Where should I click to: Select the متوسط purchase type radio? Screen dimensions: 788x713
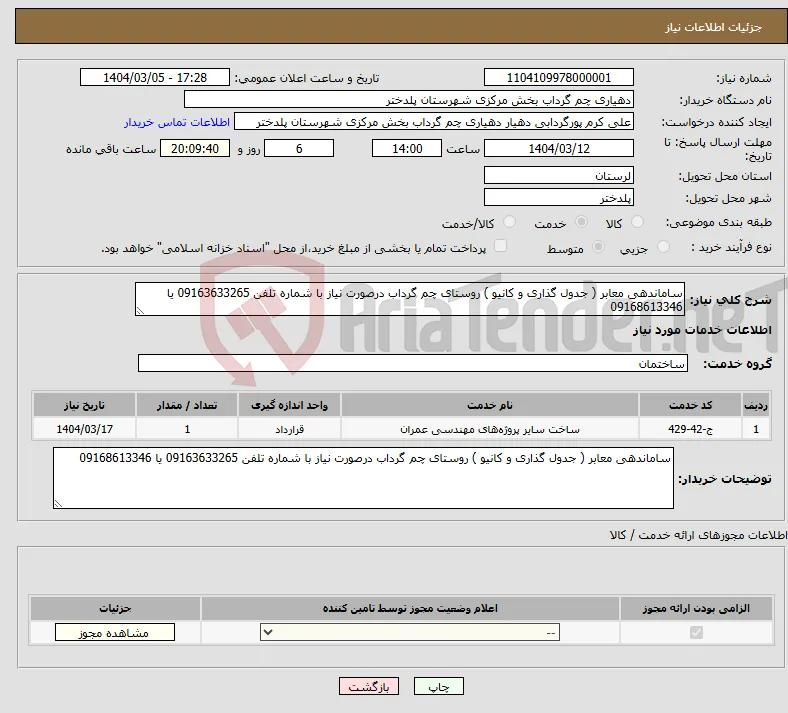[x=598, y=246]
